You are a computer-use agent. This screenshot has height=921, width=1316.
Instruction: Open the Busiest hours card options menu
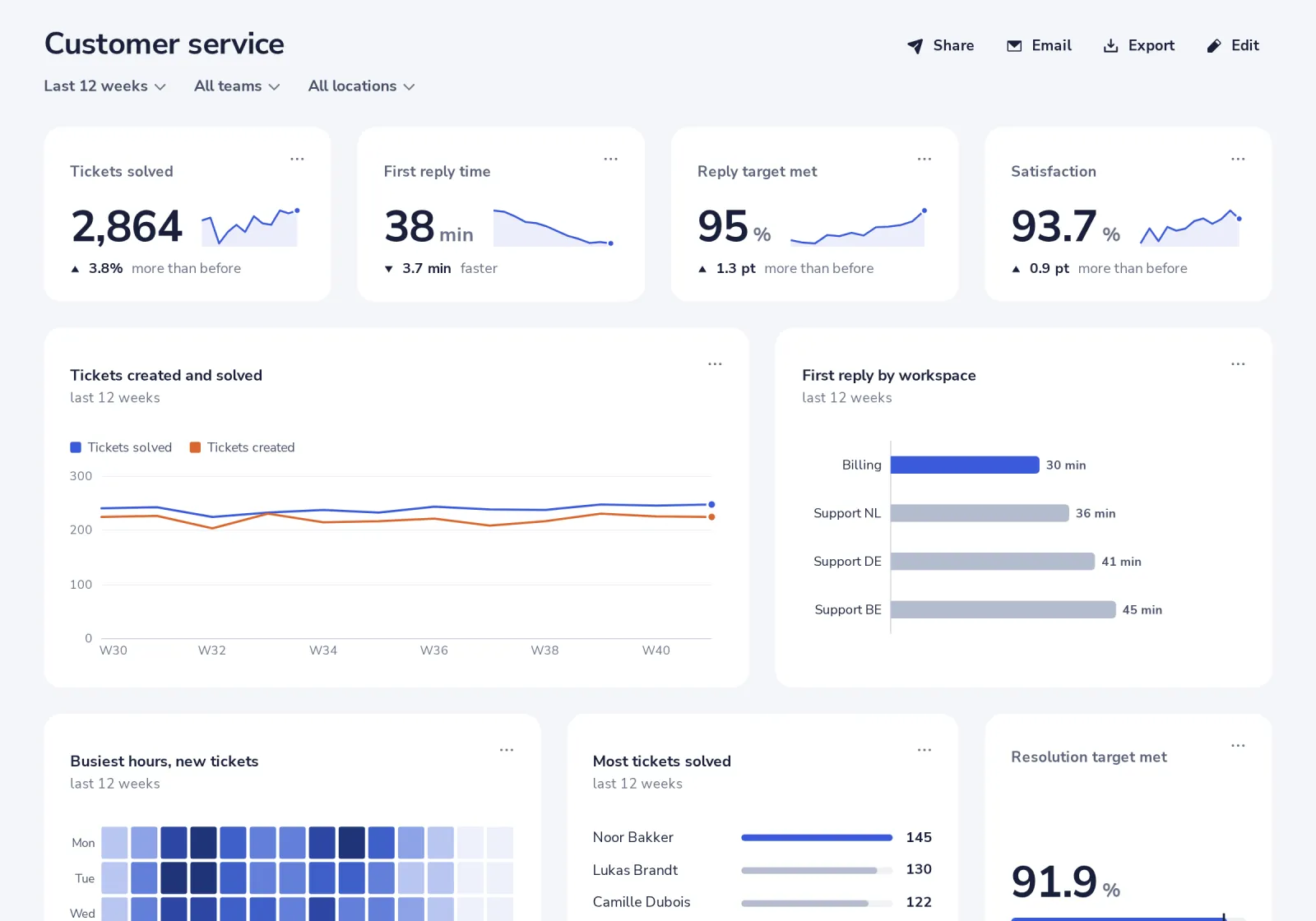507,750
